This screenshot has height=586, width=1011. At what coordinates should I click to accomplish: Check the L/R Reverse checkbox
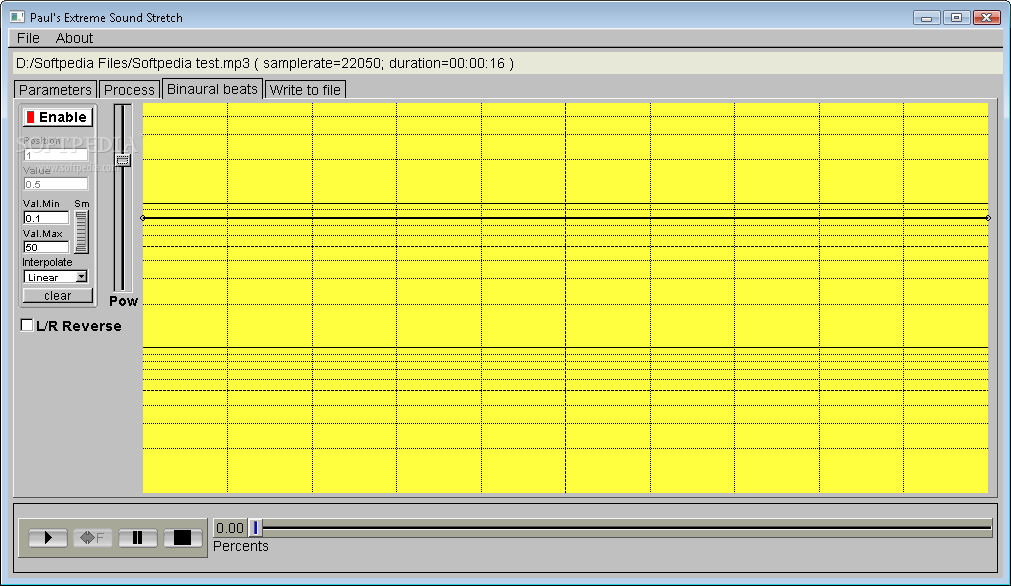pyautogui.click(x=26, y=326)
